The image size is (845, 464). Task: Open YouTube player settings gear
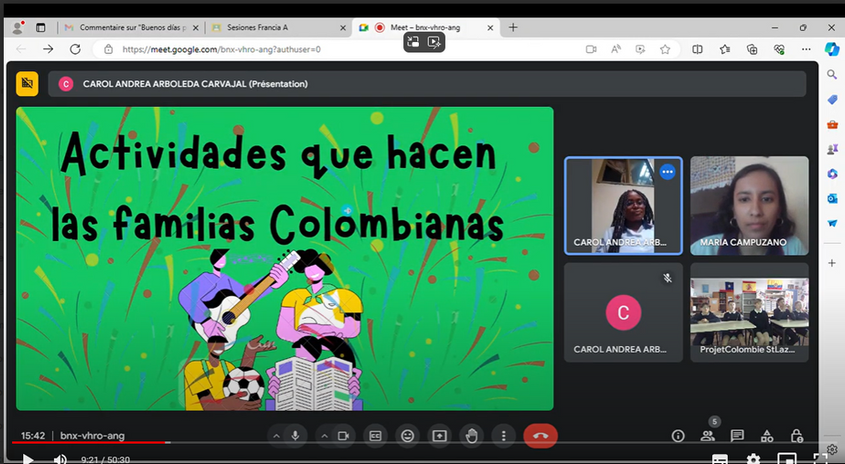pyautogui.click(x=753, y=459)
